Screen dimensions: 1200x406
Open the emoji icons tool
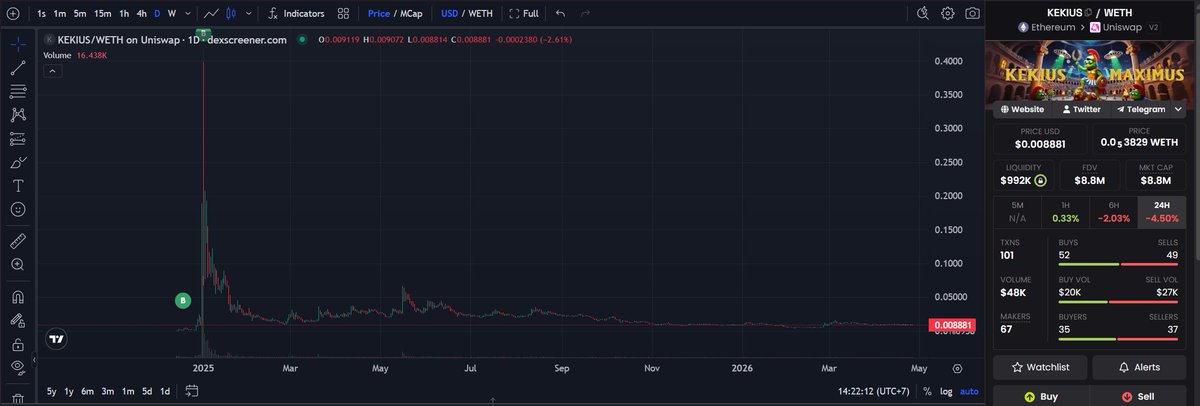(17, 210)
